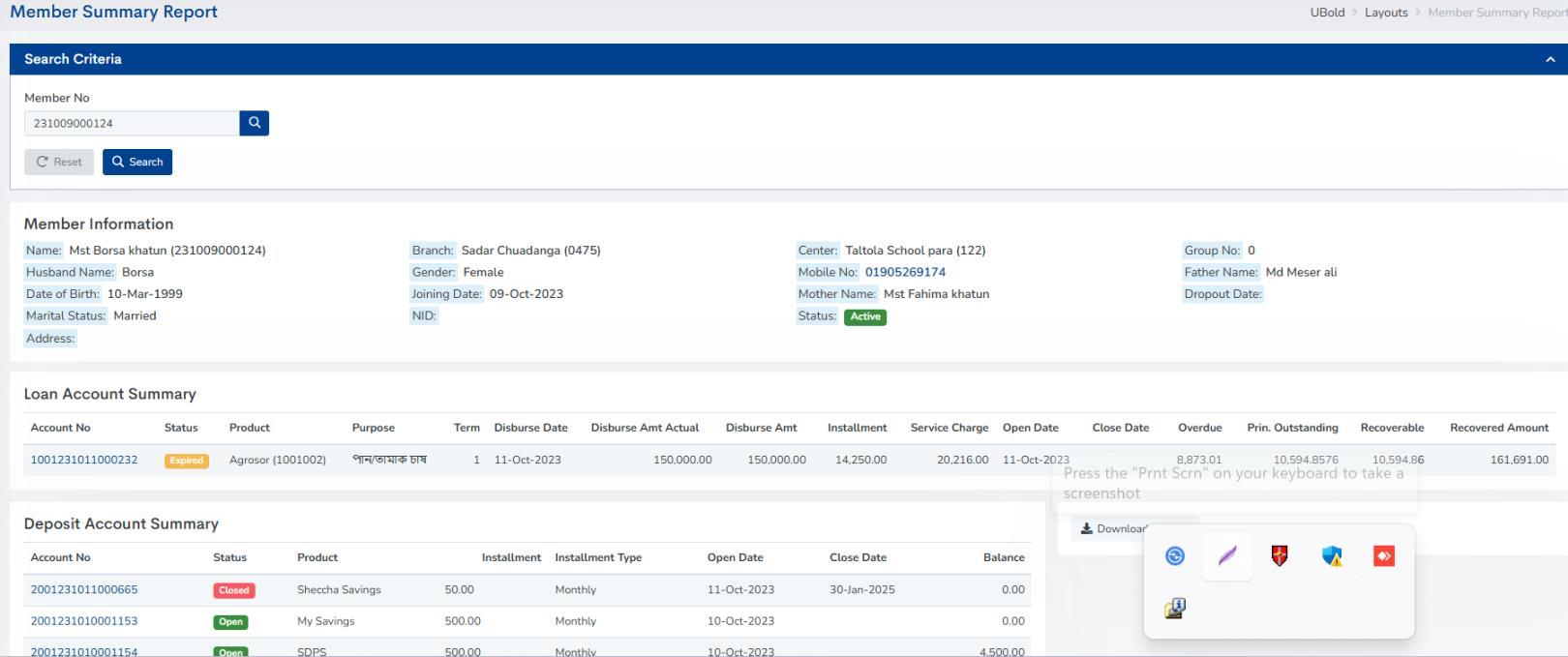
Task: Click the mobile number 01905269174 link
Action: [905, 272]
